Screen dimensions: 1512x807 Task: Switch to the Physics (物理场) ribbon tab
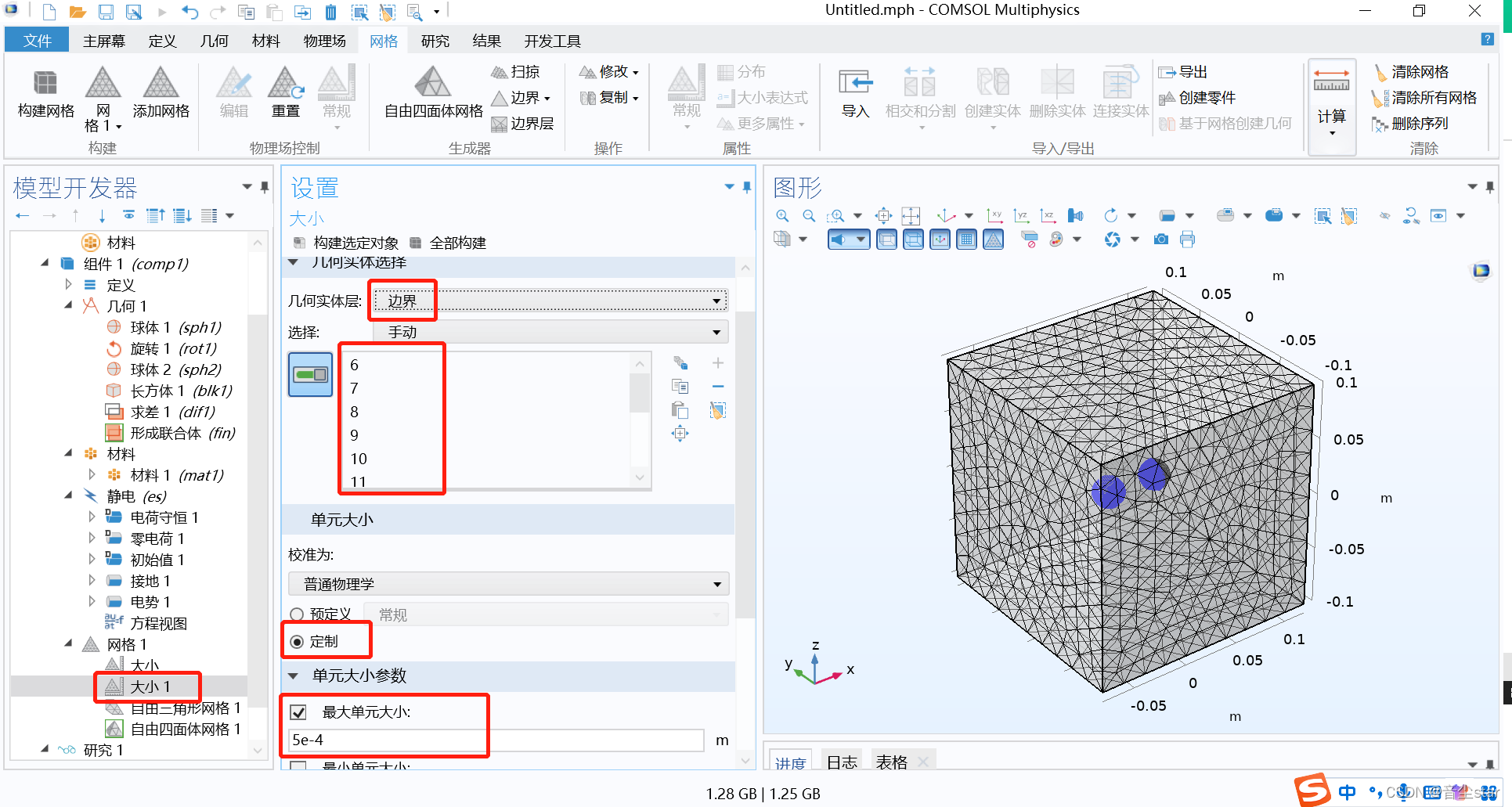[x=324, y=41]
